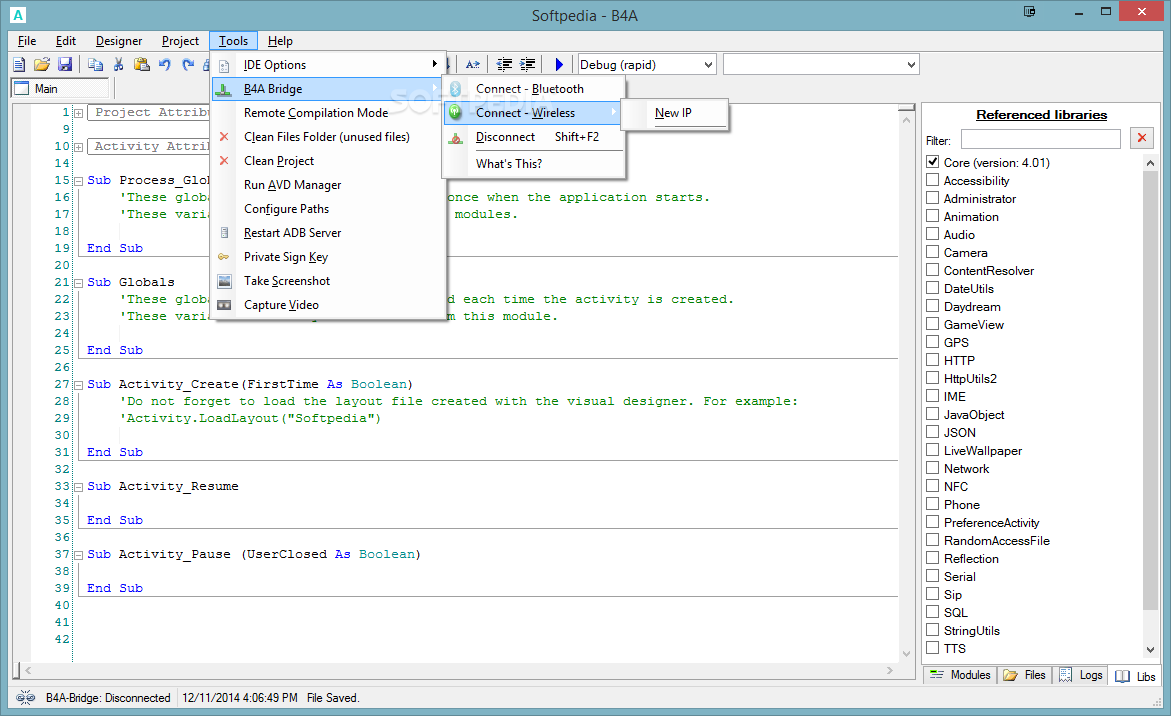1171x716 pixels.
Task: Collapse Sub Globals block
Action: [78, 283]
